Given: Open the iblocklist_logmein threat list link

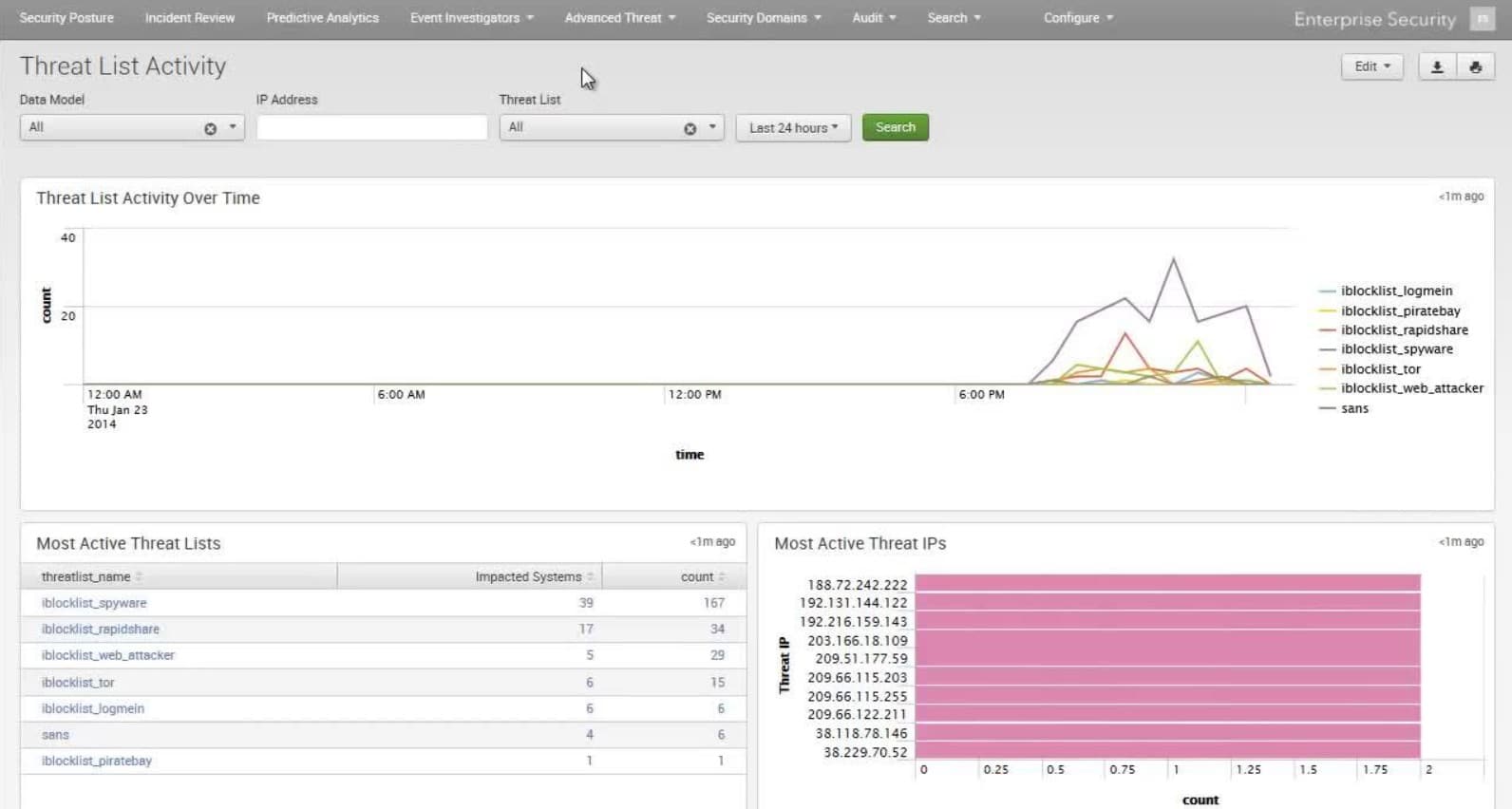Looking at the screenshot, I should (x=93, y=709).
